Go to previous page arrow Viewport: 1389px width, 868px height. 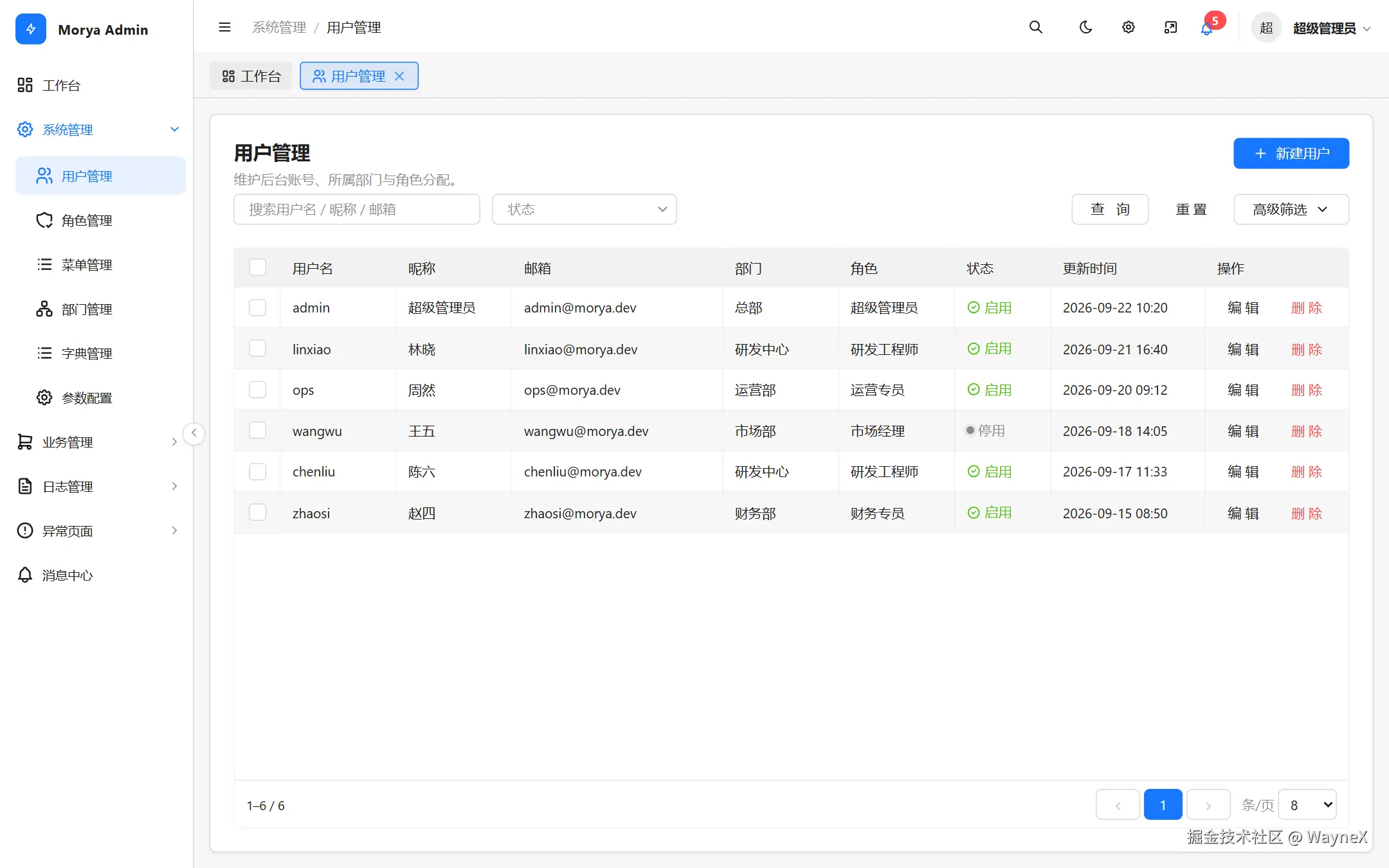click(x=1118, y=805)
